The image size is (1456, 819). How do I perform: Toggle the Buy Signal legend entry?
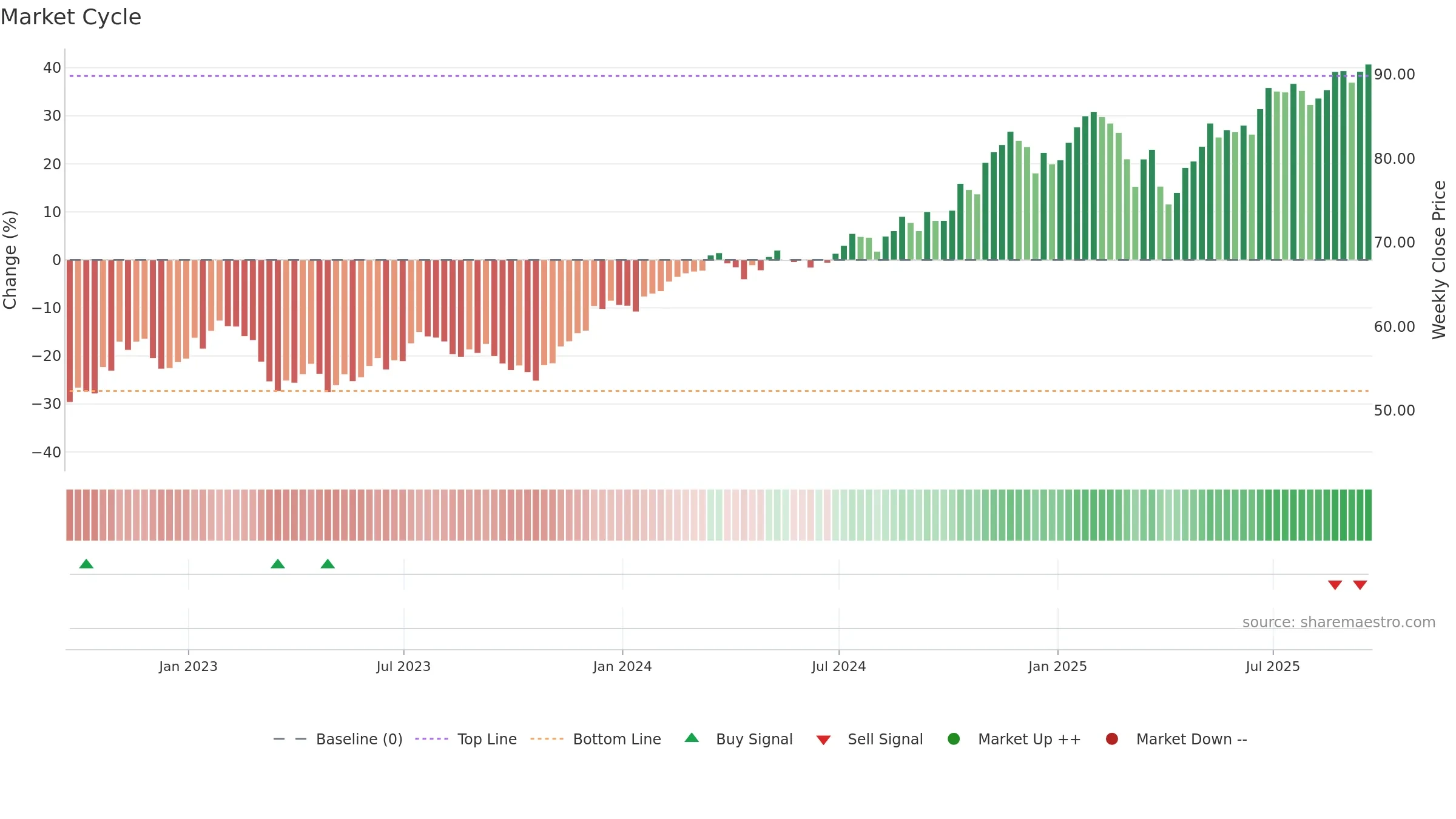[738, 739]
